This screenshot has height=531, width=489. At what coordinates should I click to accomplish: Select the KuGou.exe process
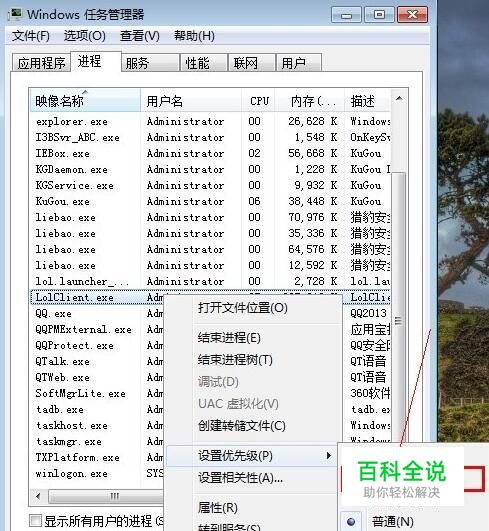pos(210,201)
